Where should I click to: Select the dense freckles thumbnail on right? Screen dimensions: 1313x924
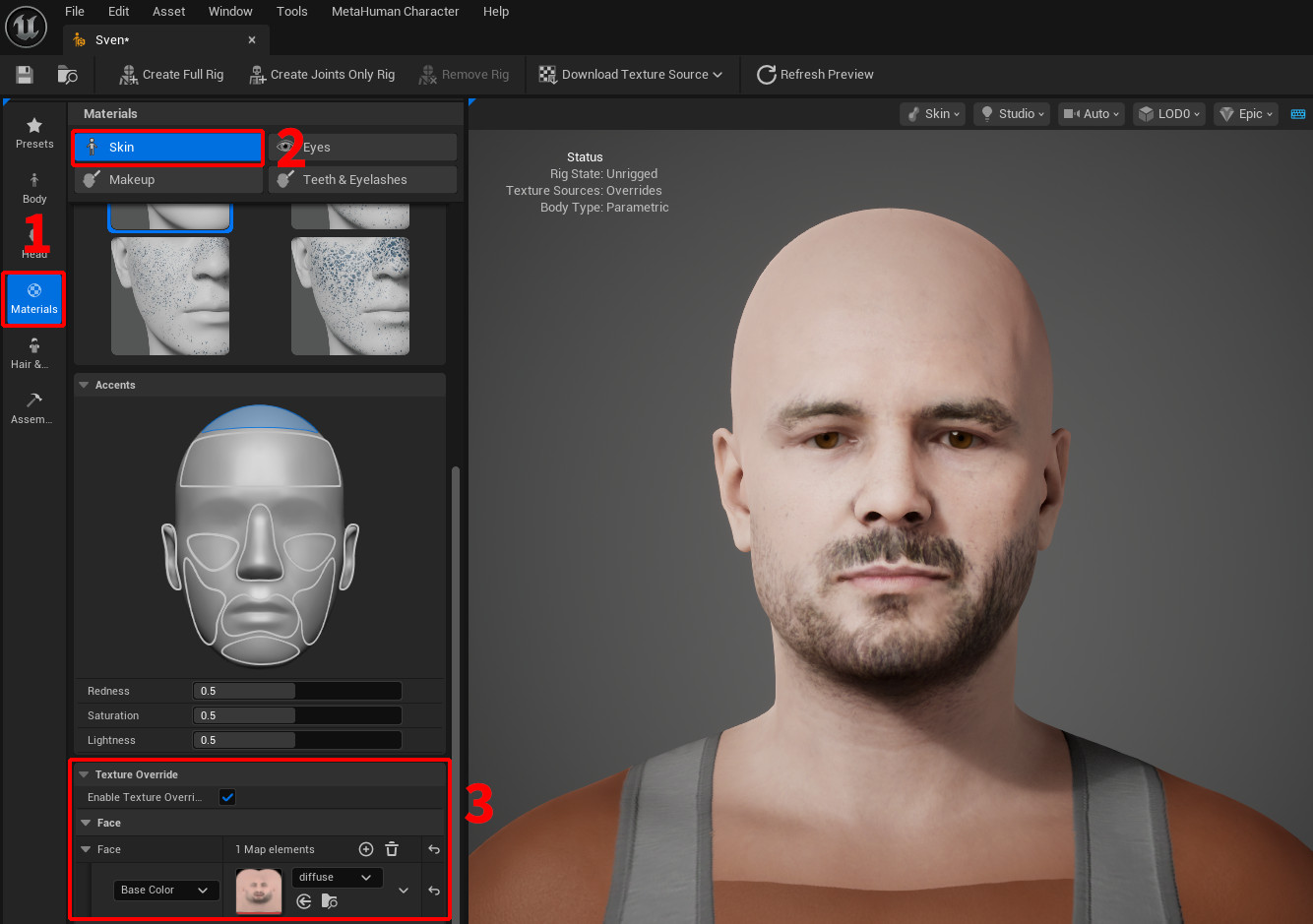click(x=350, y=296)
